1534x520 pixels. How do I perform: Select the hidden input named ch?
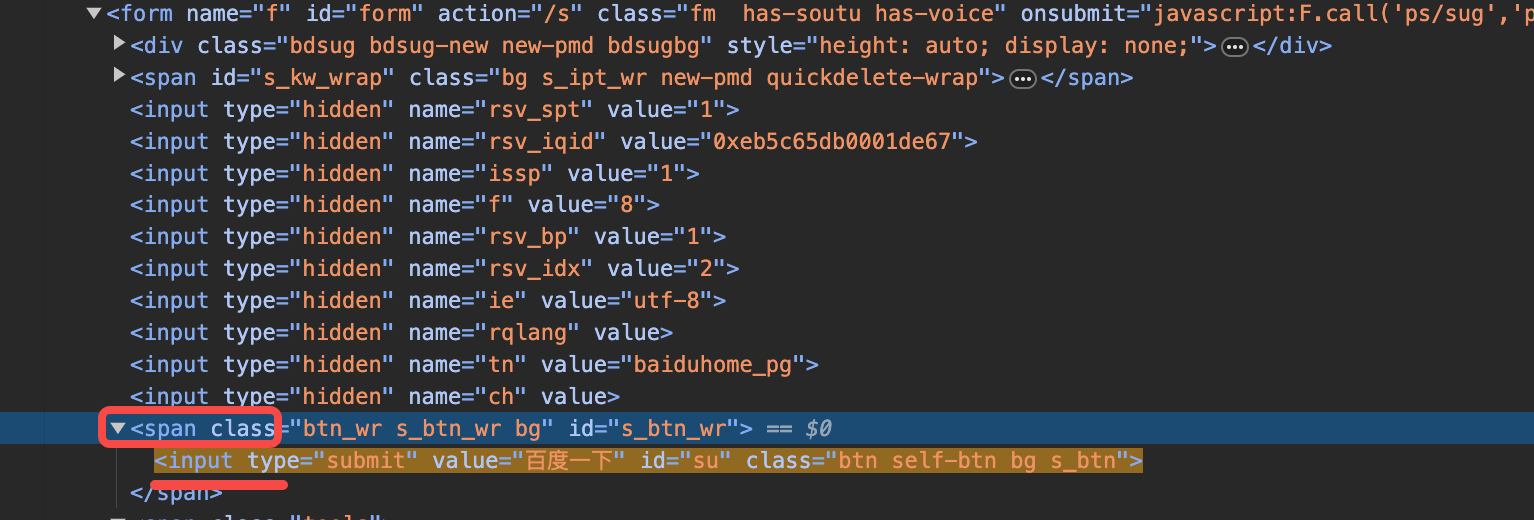click(375, 397)
